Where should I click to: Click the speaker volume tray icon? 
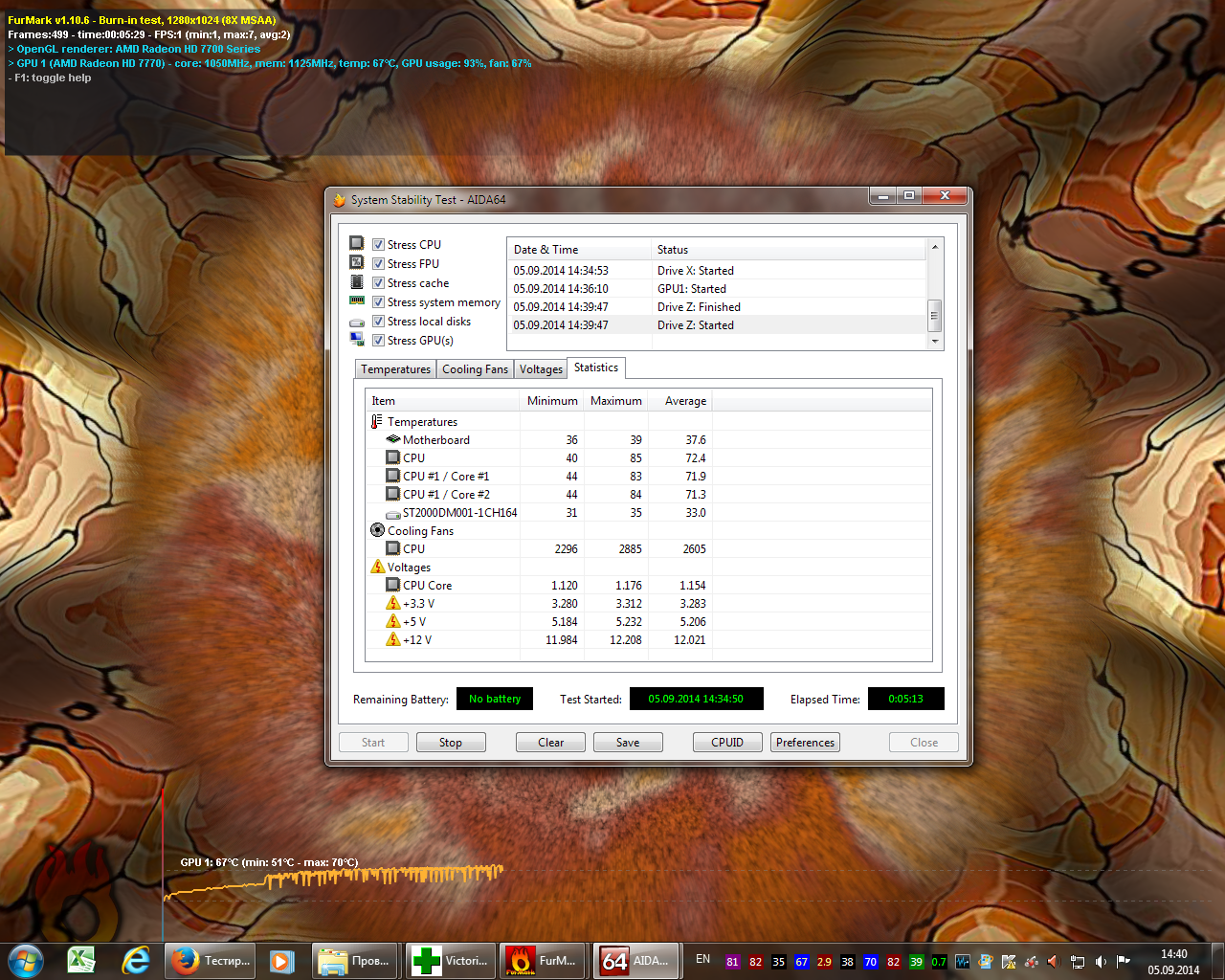coord(1101,962)
